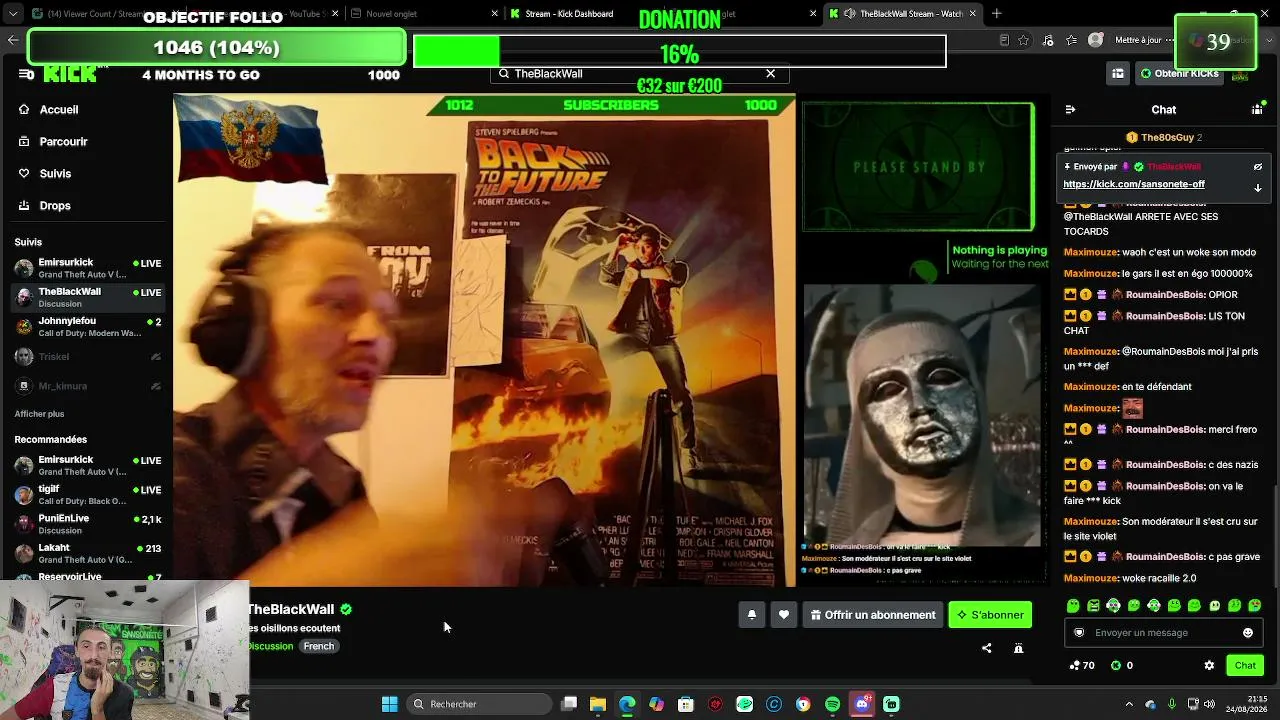Open File Explorer from taskbar
The image size is (1280, 720).
pyautogui.click(x=598, y=704)
